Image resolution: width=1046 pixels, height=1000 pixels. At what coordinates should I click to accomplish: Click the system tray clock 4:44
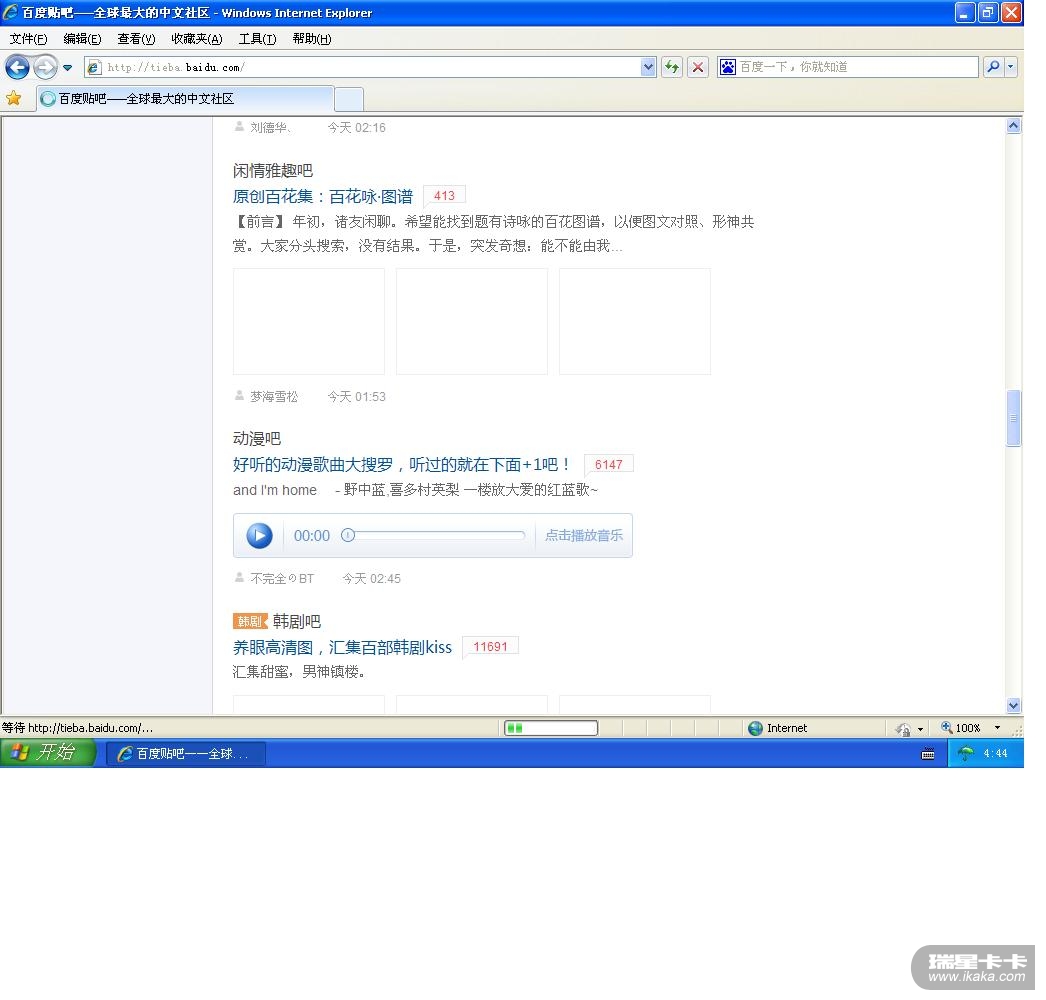click(995, 754)
